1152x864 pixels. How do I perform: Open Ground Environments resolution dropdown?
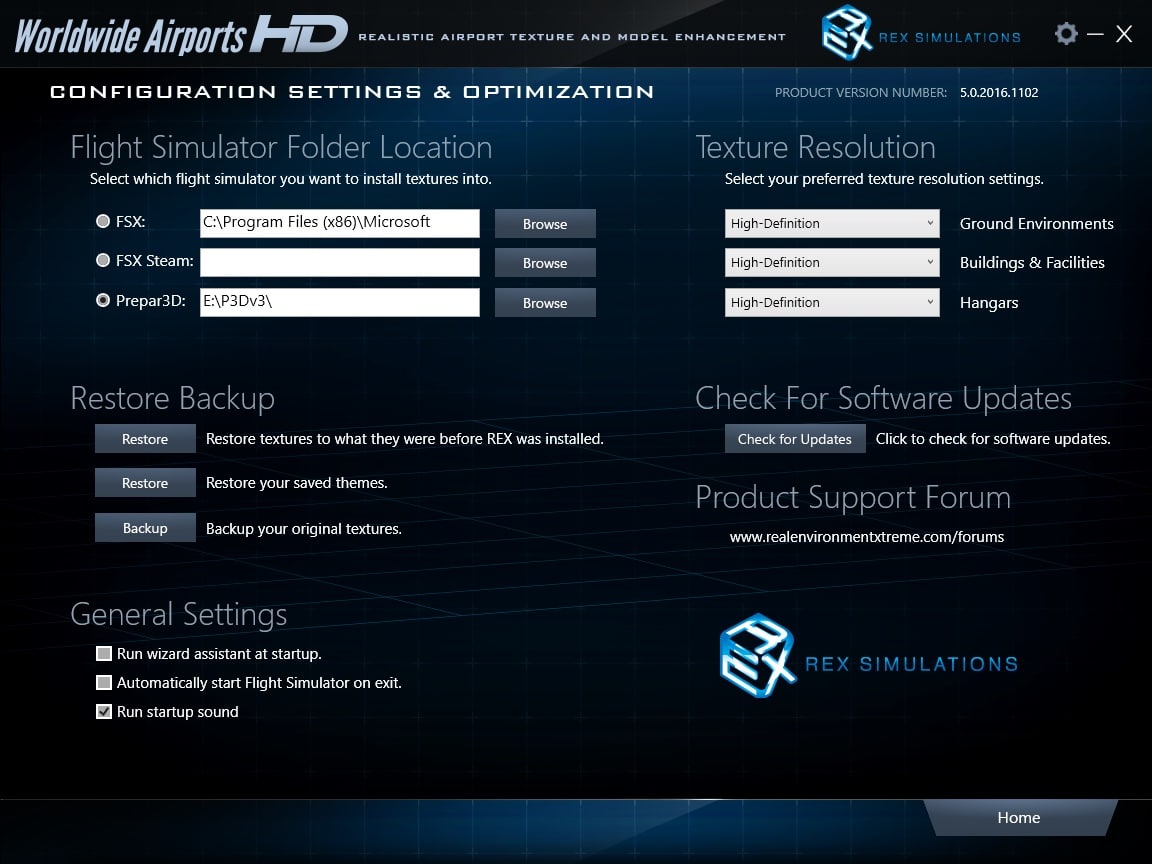(x=832, y=224)
